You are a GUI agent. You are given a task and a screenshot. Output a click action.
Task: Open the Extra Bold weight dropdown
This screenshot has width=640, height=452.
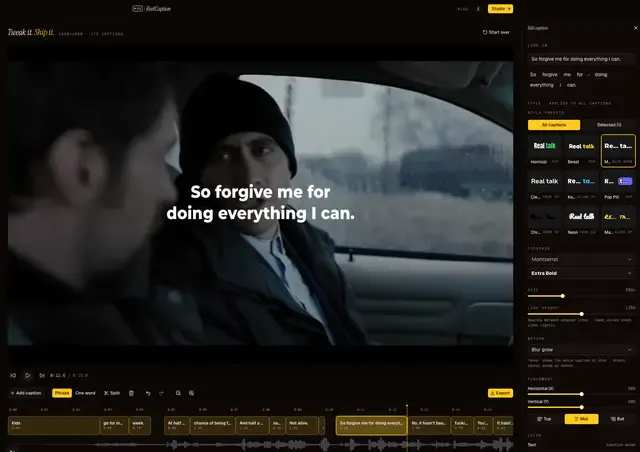click(581, 273)
